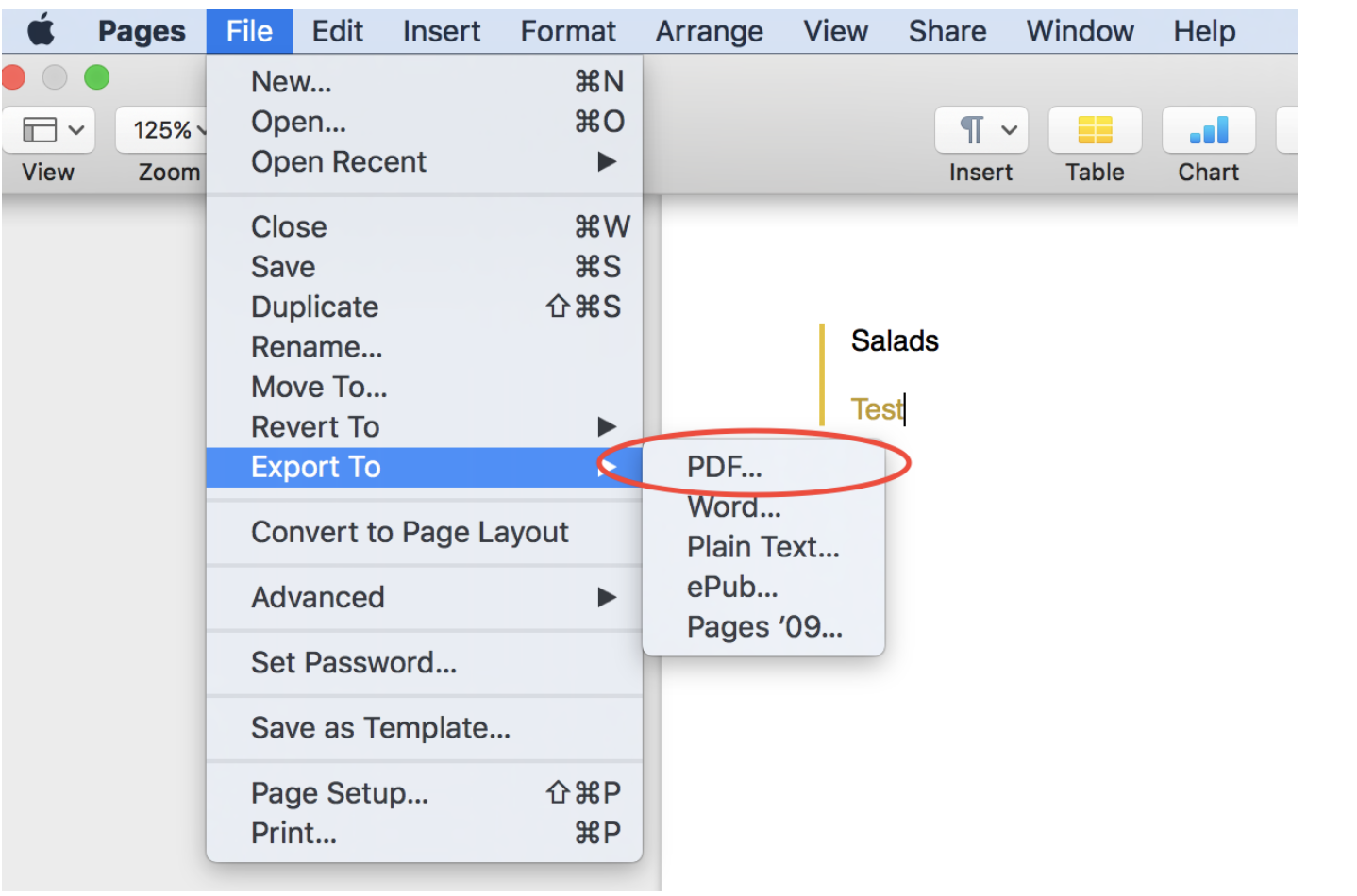Expand the Revert To submenu
The width and height of the screenshot is (1357, 896).
(x=425, y=427)
